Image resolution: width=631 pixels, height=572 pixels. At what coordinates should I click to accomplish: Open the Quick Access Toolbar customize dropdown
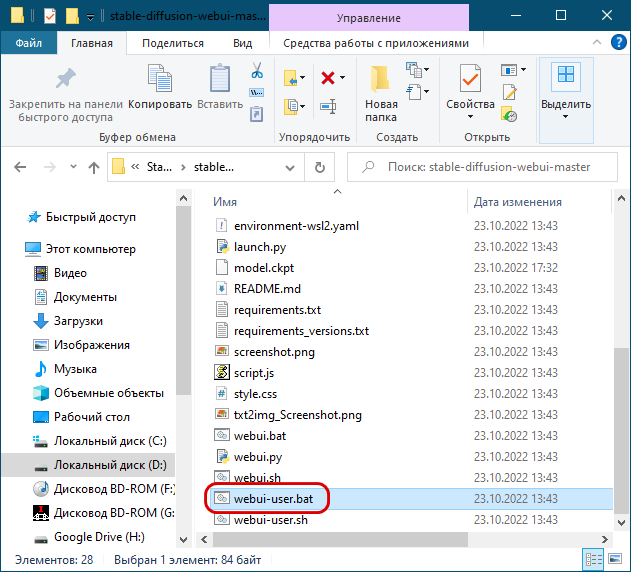click(91, 17)
